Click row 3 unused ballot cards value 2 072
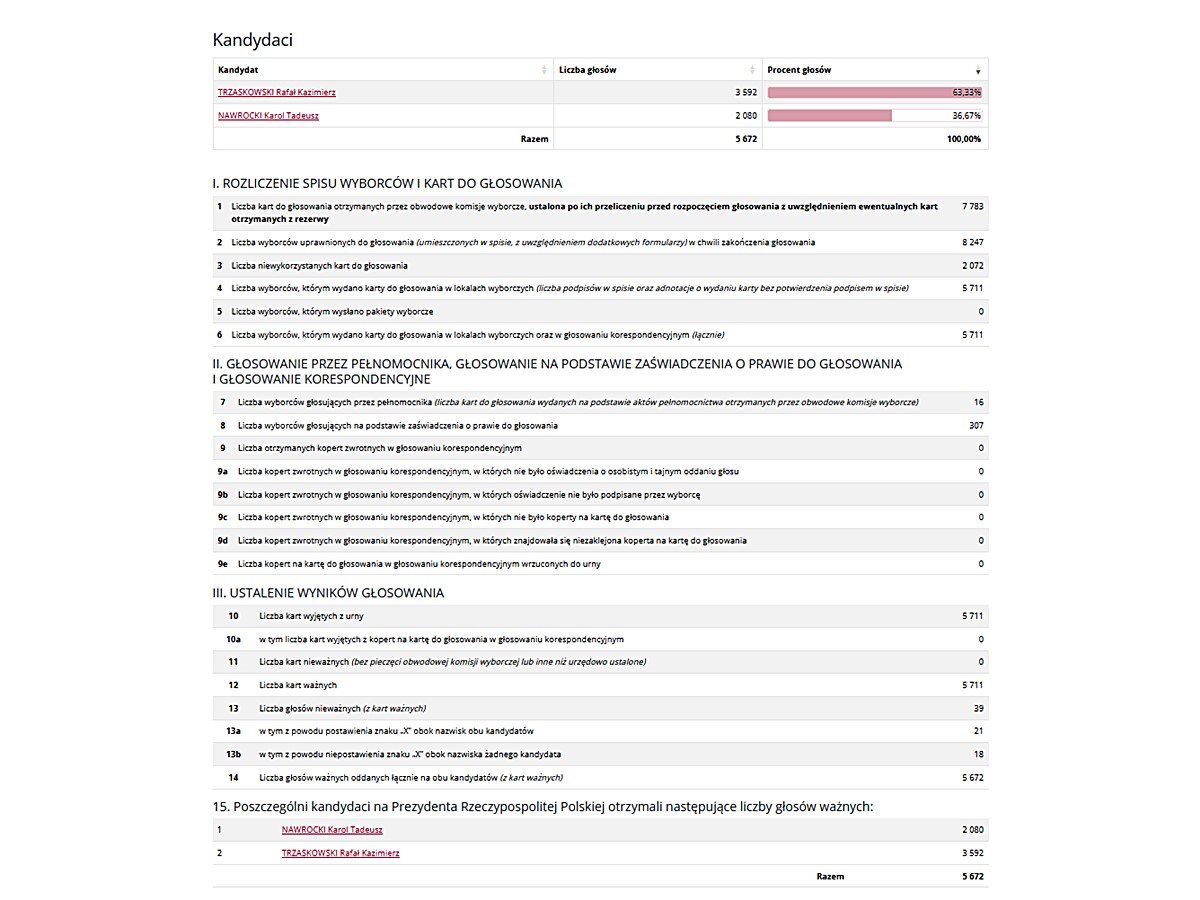This screenshot has width=1200, height=900. pyautogui.click(x=972, y=266)
